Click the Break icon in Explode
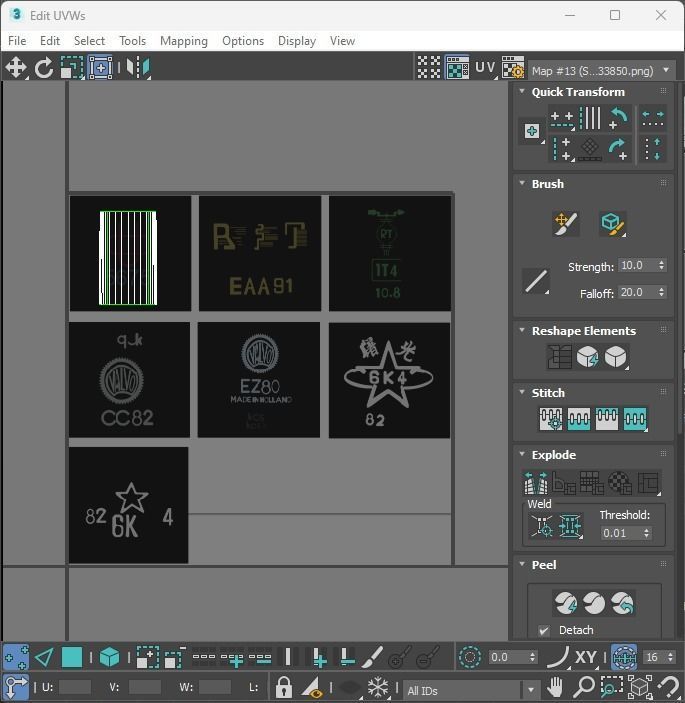 pos(536,483)
